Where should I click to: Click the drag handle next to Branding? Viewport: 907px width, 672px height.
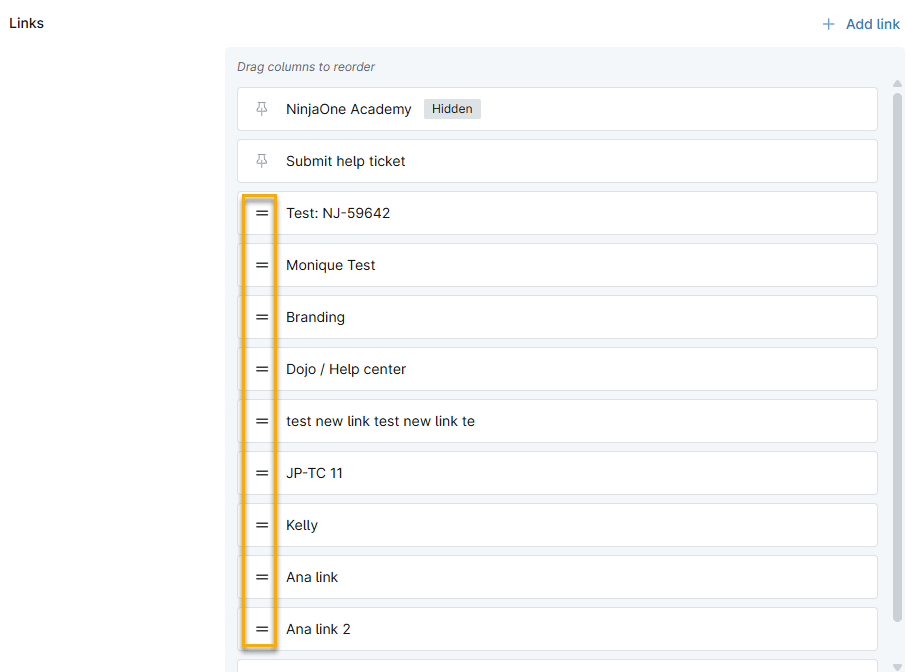tap(262, 317)
